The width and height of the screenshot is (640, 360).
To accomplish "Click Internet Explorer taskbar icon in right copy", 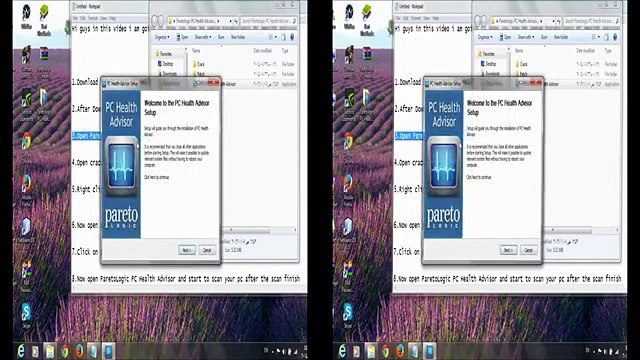I will coord(342,351).
